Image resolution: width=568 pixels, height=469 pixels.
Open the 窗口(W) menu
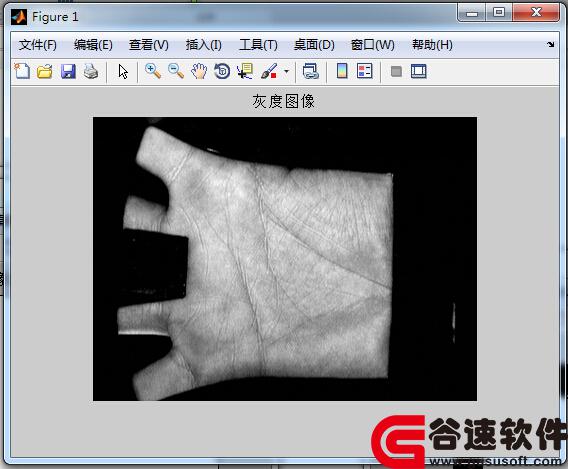coord(373,45)
